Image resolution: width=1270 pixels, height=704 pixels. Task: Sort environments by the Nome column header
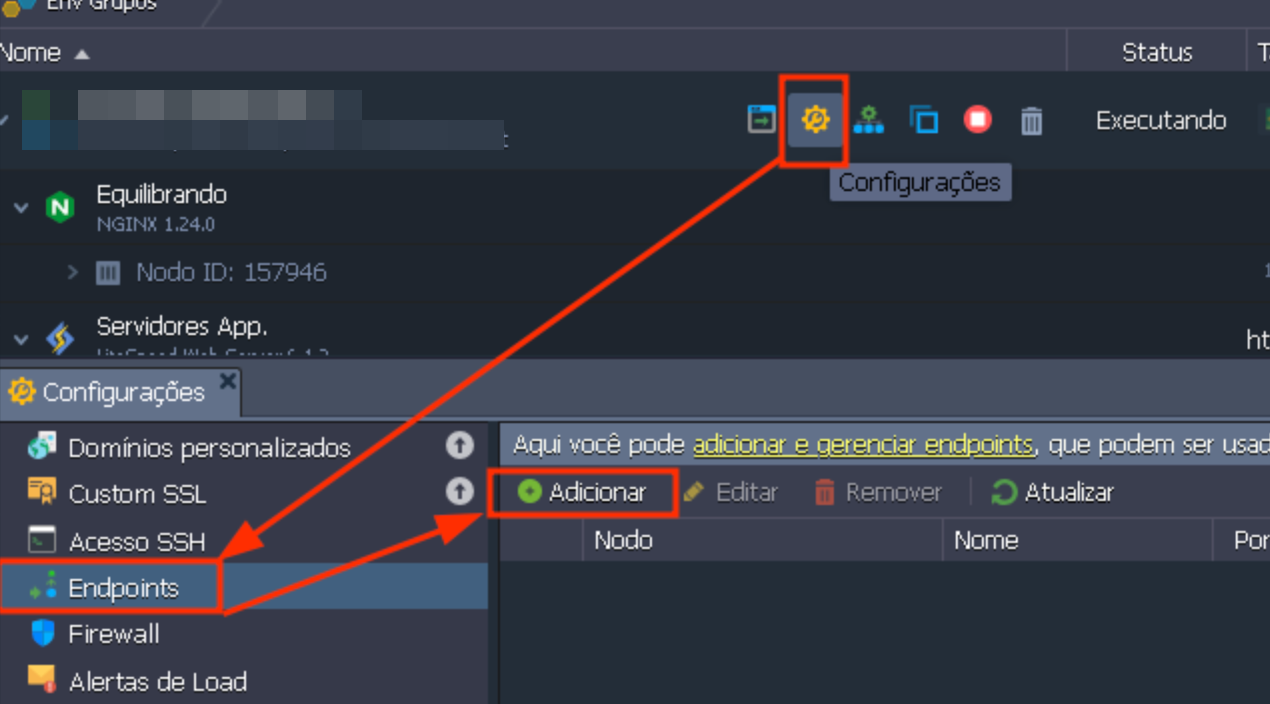pyautogui.click(x=31, y=53)
